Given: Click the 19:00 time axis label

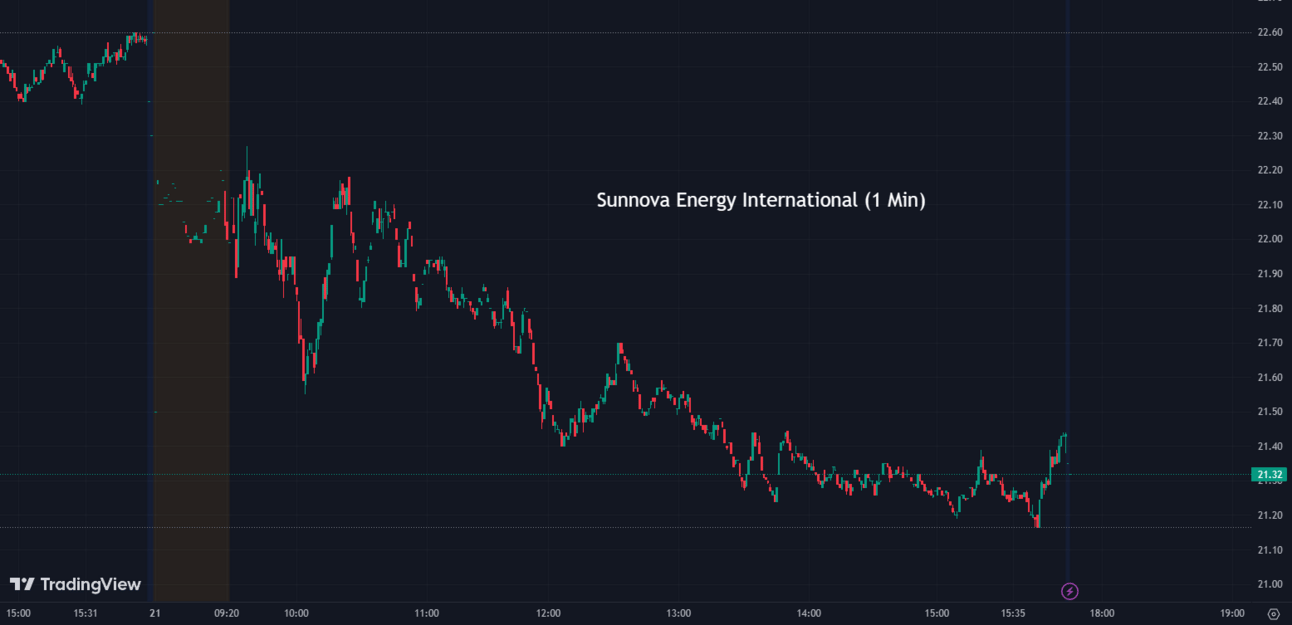Looking at the screenshot, I should (1232, 613).
